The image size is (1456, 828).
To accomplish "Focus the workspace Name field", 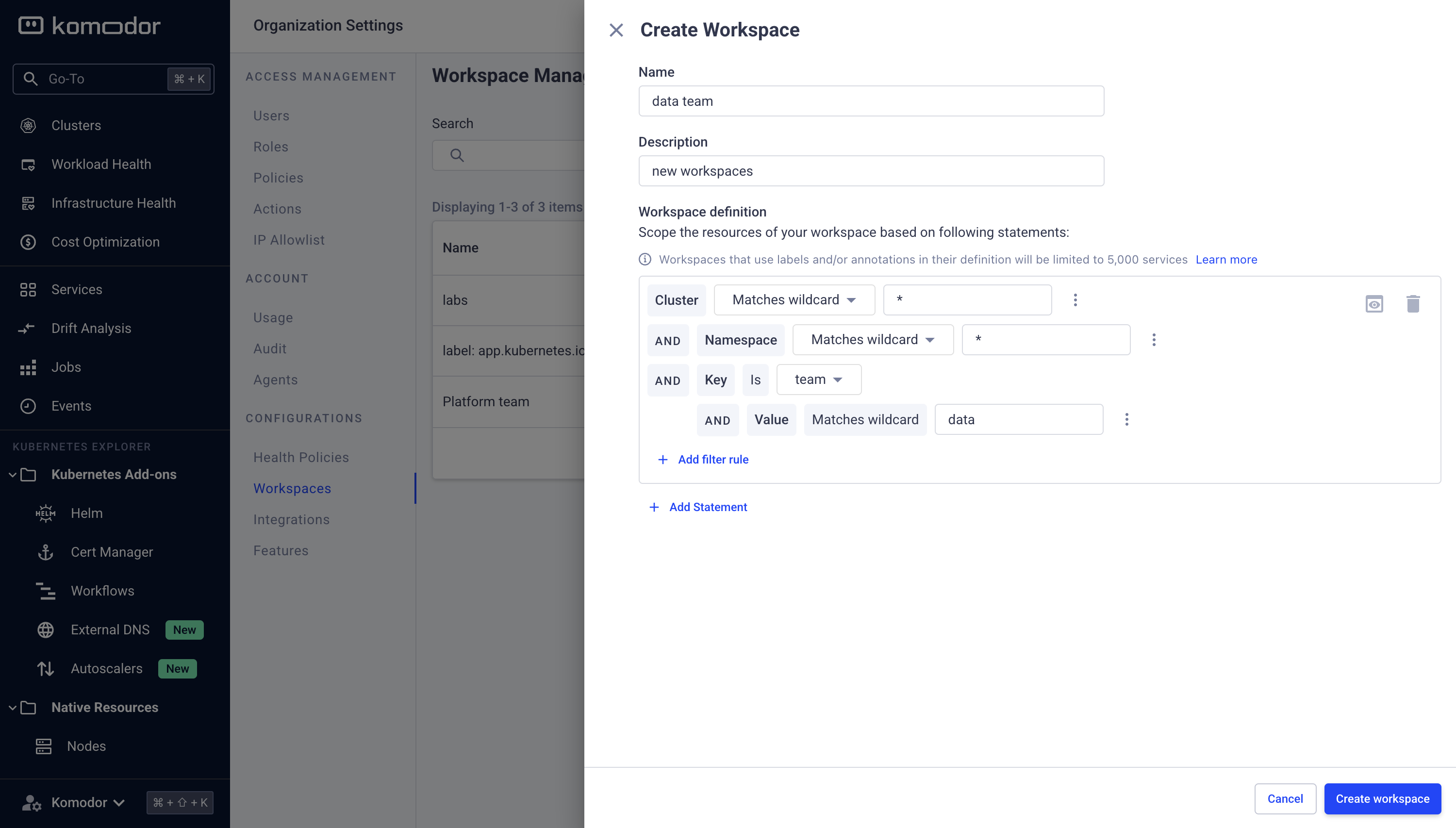I will pyautogui.click(x=871, y=101).
